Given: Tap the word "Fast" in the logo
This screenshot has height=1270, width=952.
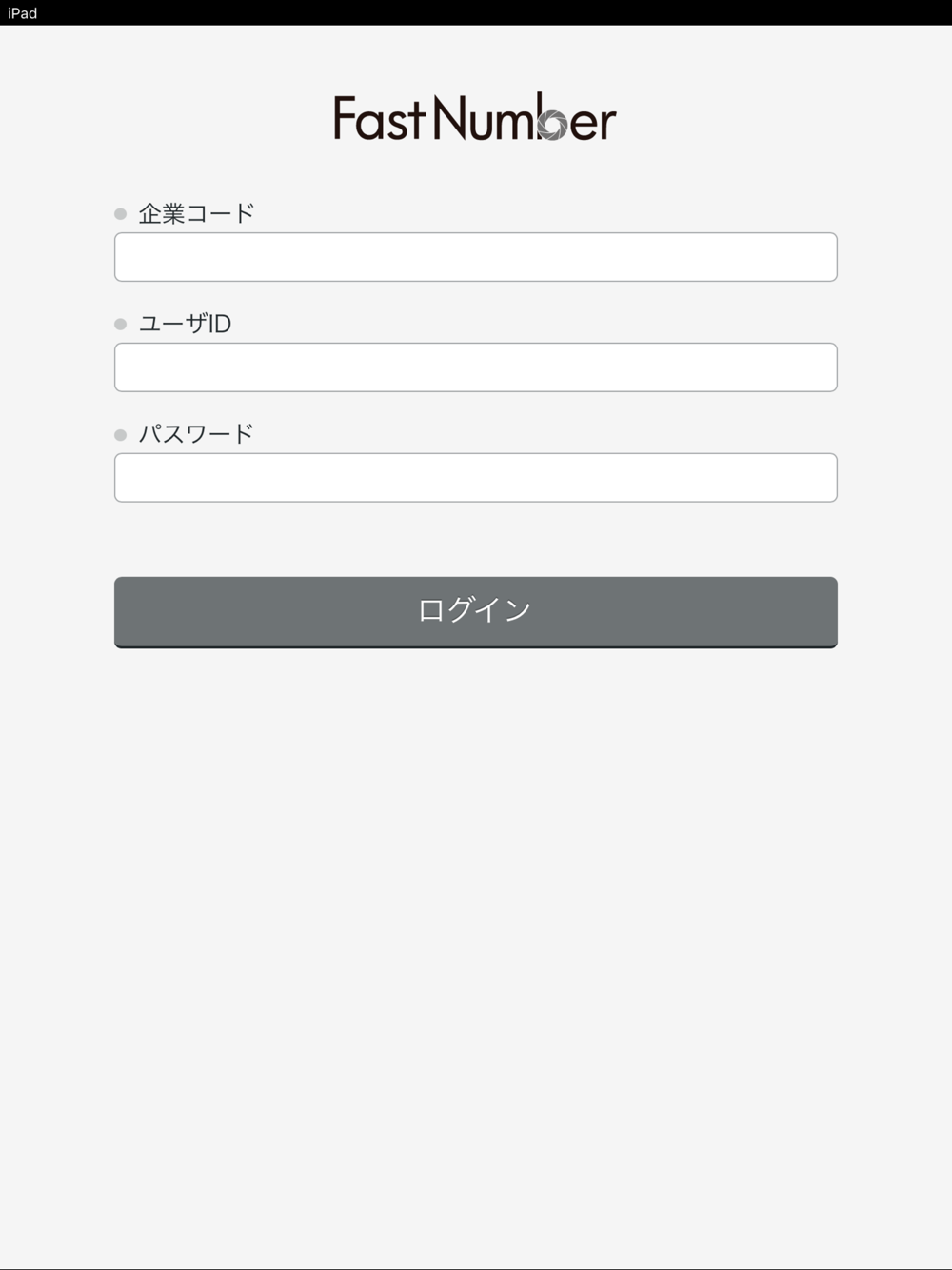Looking at the screenshot, I should coord(379,119).
